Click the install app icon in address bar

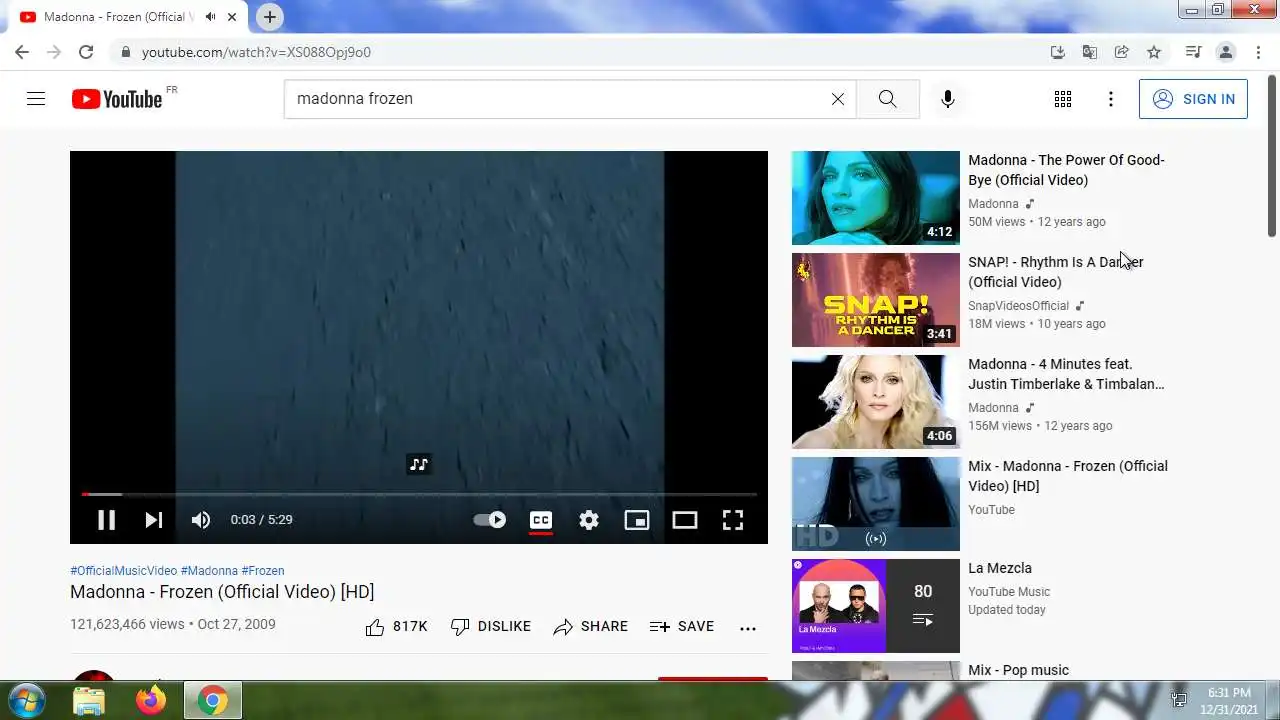(1058, 52)
